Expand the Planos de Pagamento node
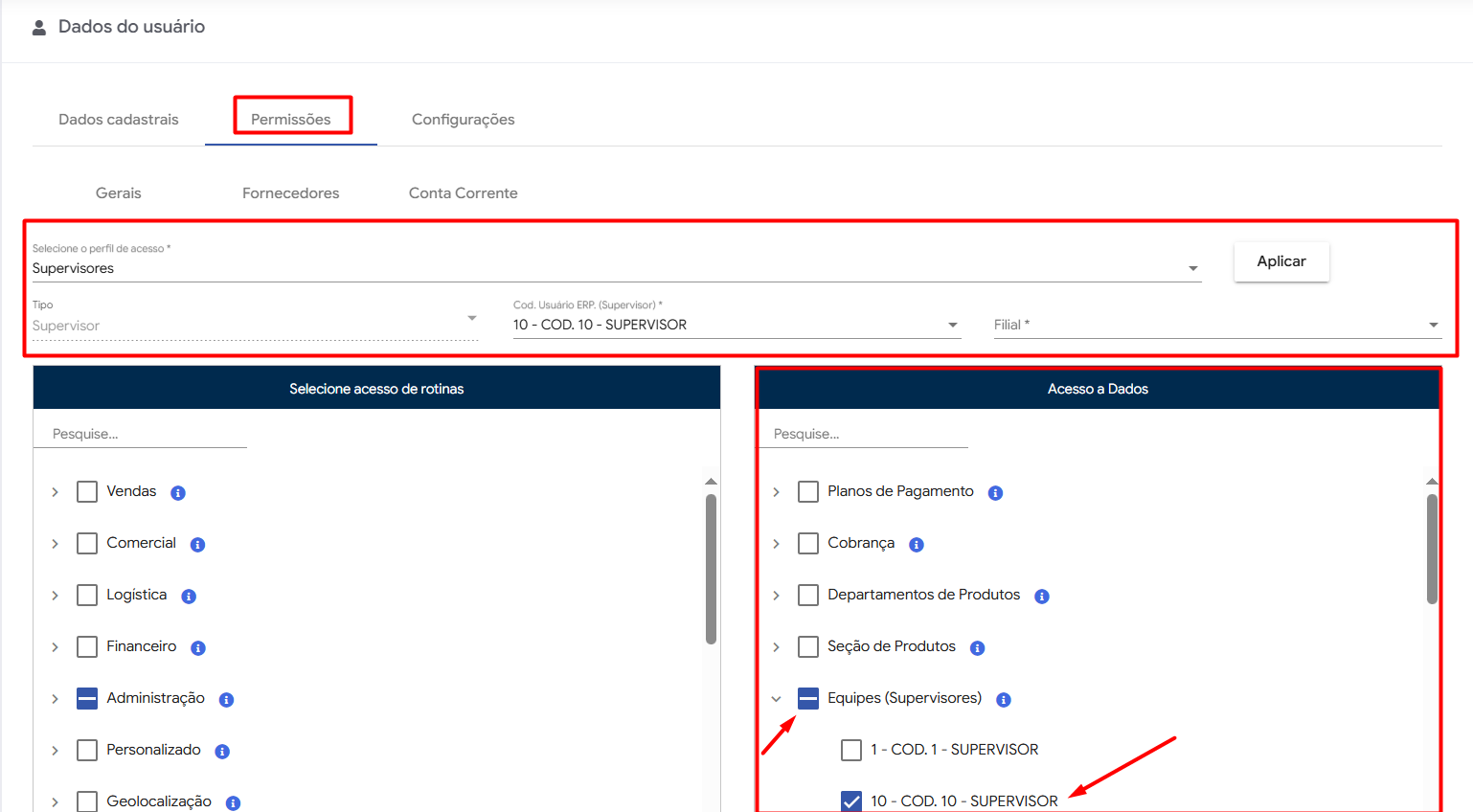 (777, 492)
